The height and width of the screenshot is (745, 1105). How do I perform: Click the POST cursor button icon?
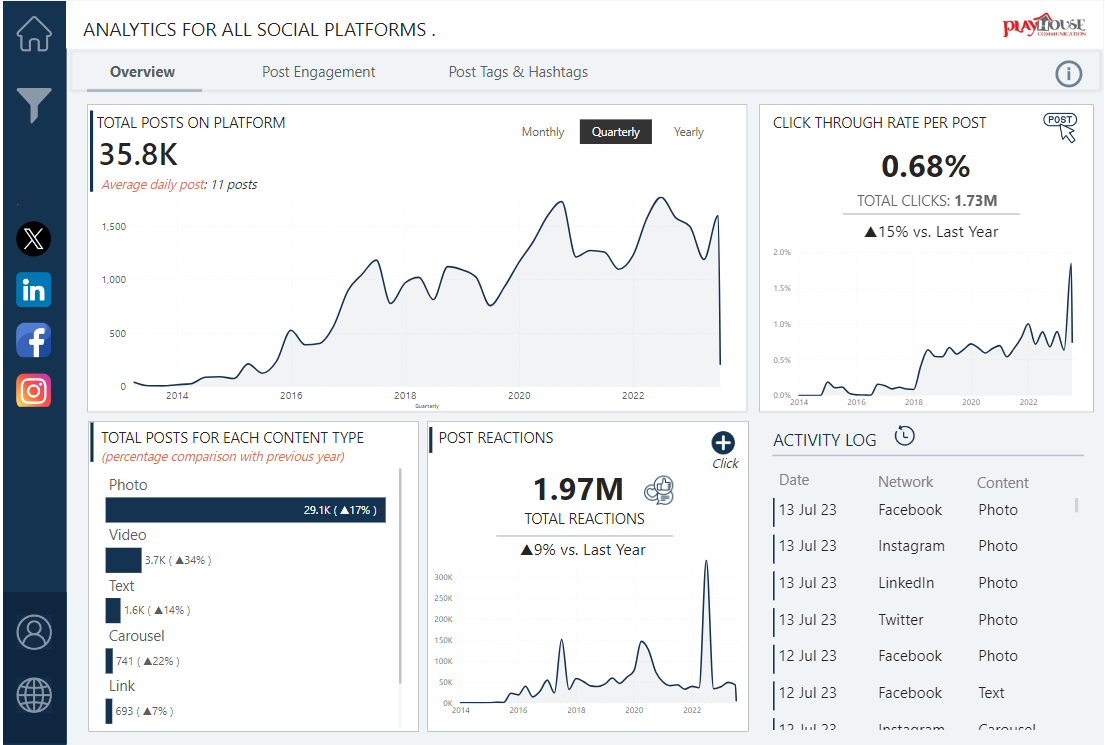pyautogui.click(x=1061, y=126)
